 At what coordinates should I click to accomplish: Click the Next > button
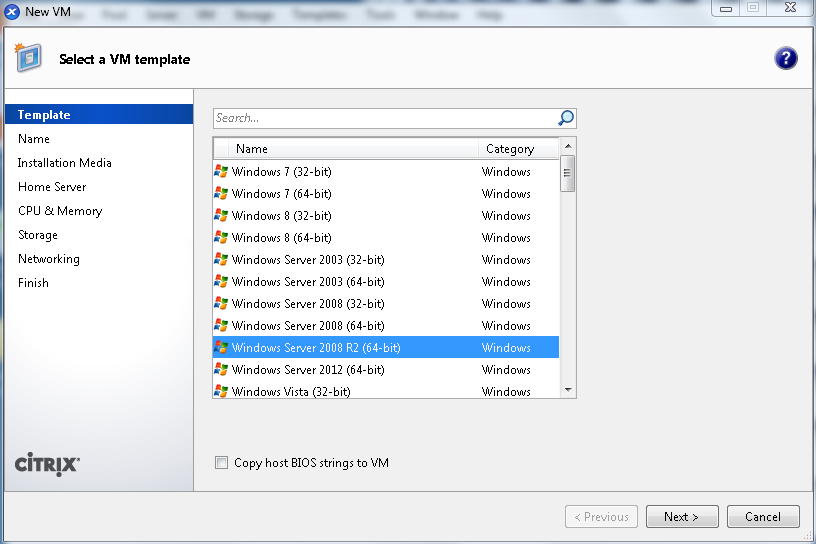[682, 516]
